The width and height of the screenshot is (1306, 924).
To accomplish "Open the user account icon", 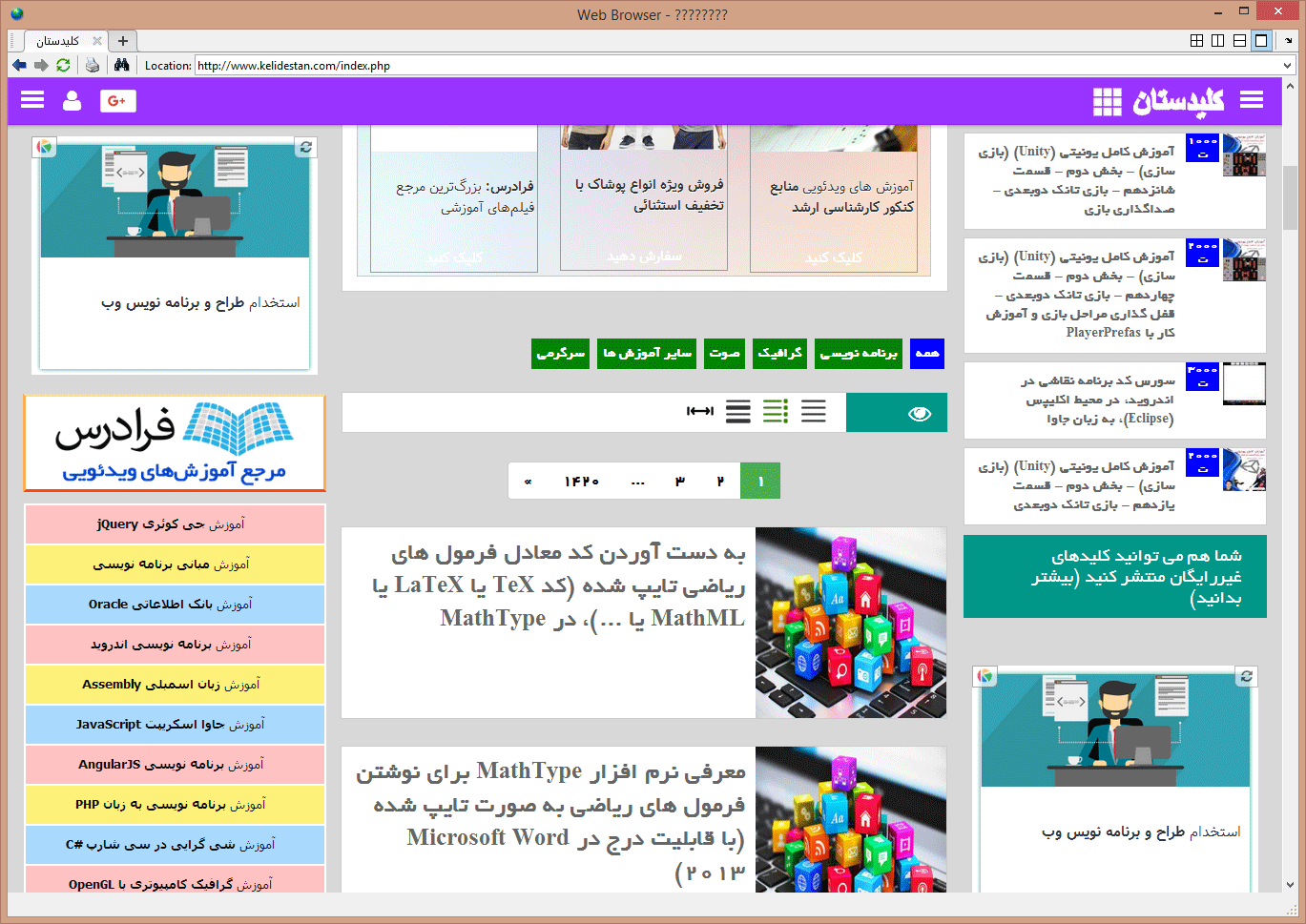I will (73, 100).
